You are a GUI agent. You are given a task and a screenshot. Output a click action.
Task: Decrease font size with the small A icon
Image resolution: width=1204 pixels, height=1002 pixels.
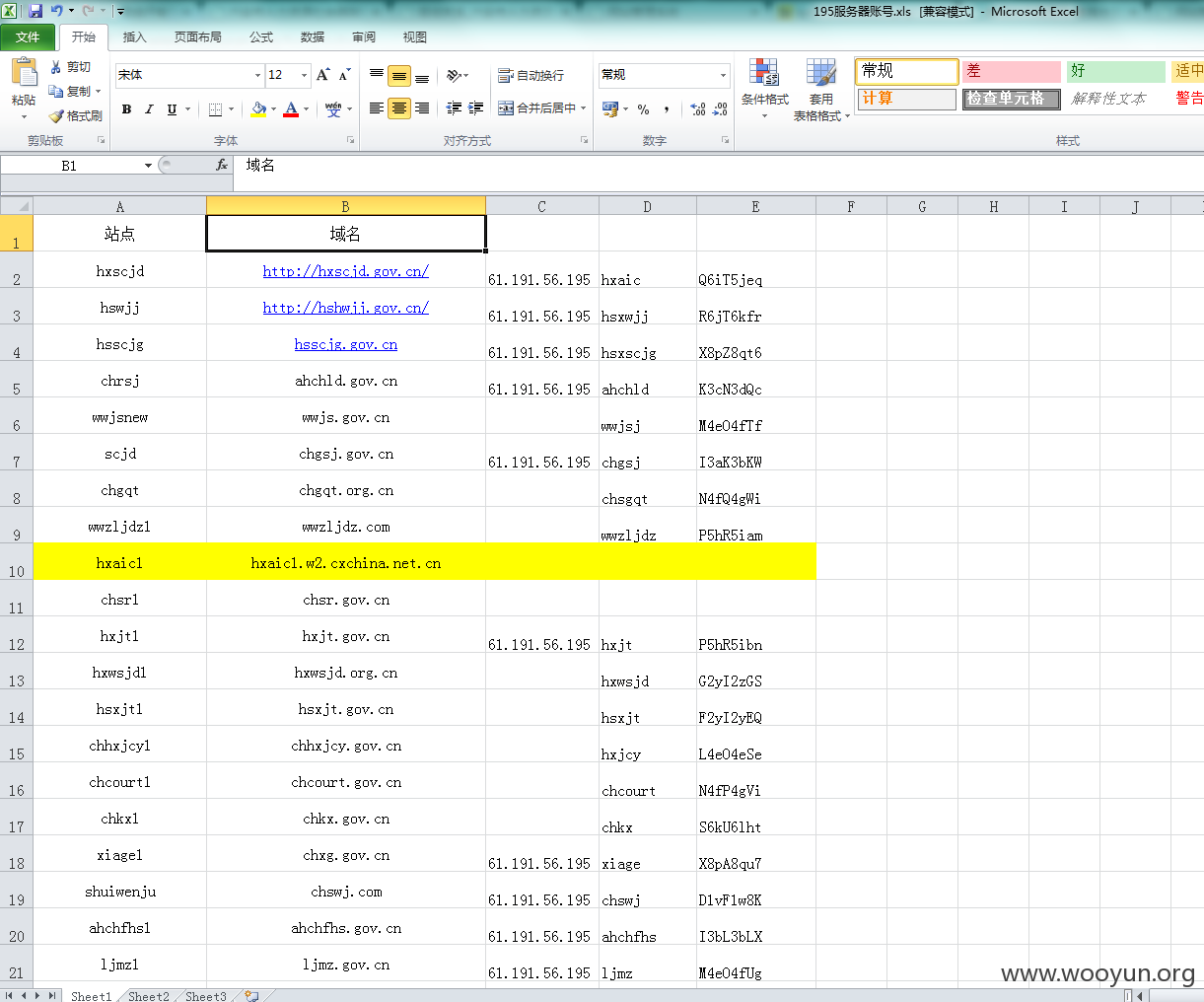(344, 75)
